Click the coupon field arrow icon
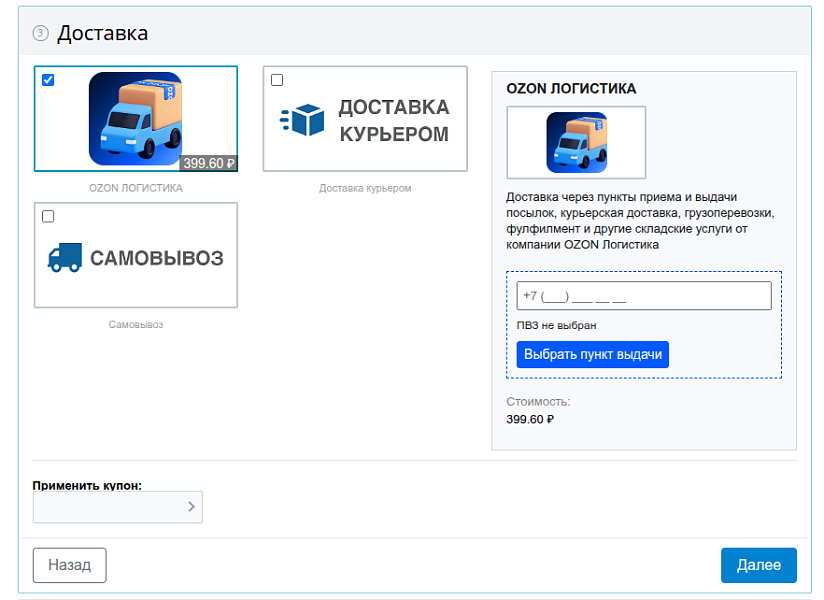824x600 pixels. click(x=191, y=506)
